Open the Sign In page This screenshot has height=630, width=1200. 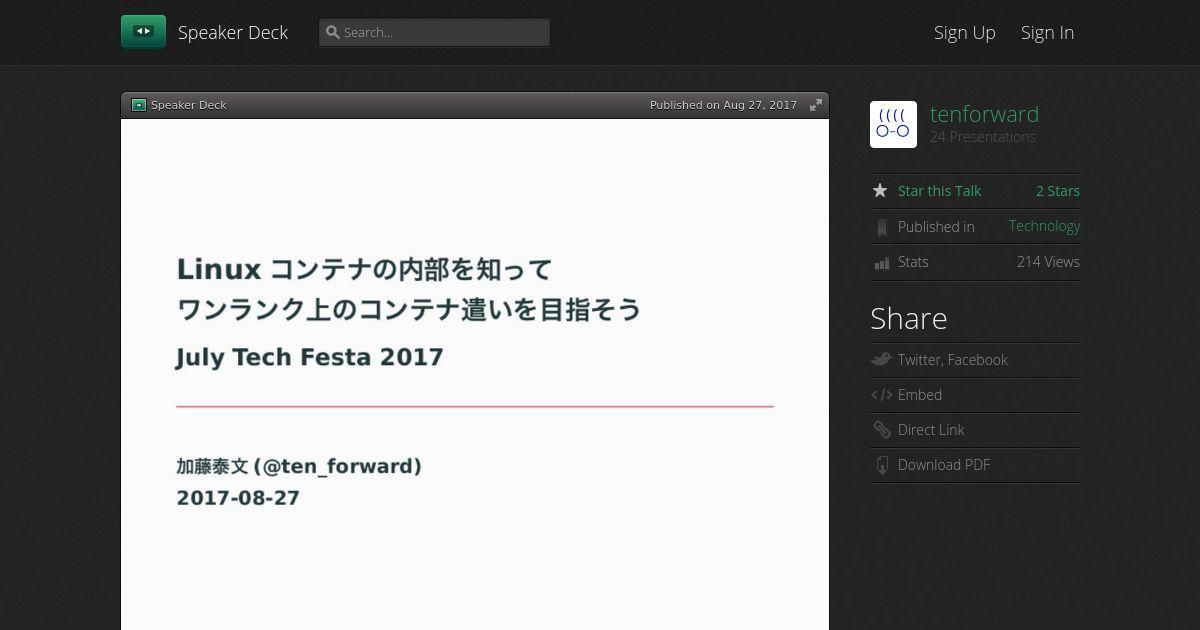(x=1047, y=32)
